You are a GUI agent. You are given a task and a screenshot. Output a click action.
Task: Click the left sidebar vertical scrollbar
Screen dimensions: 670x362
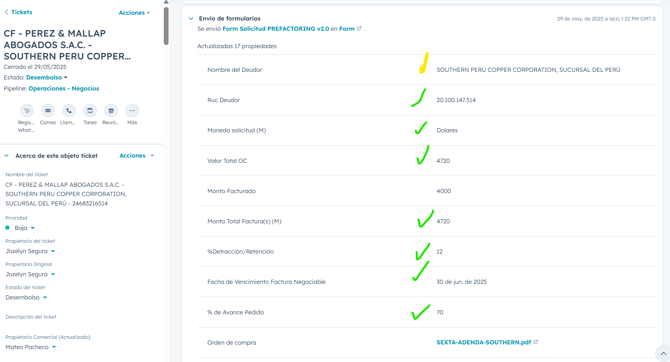166,26
